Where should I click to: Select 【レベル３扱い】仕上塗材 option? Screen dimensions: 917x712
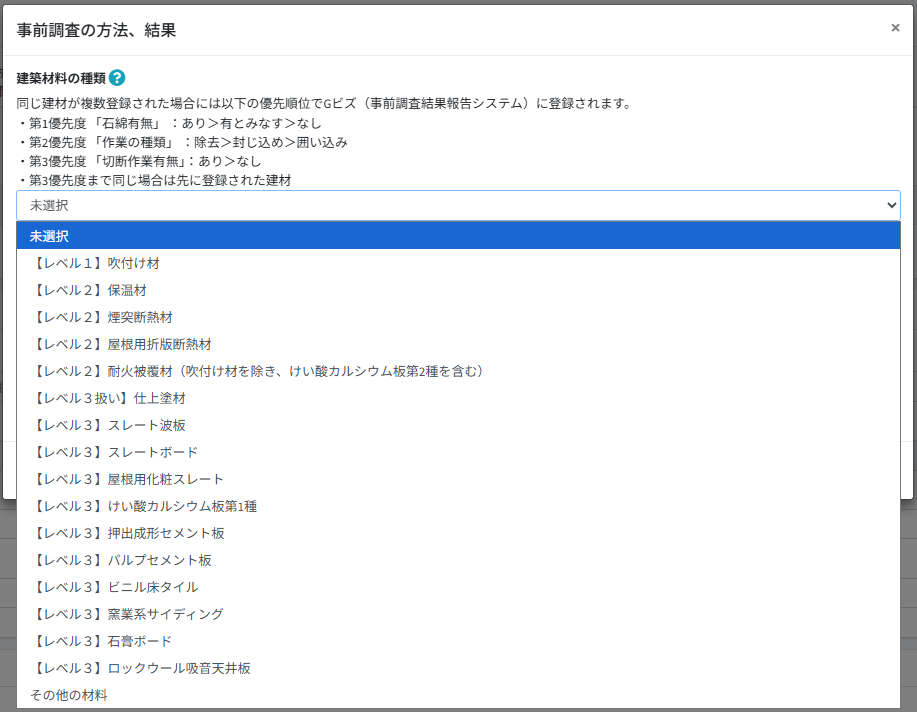click(x=108, y=398)
